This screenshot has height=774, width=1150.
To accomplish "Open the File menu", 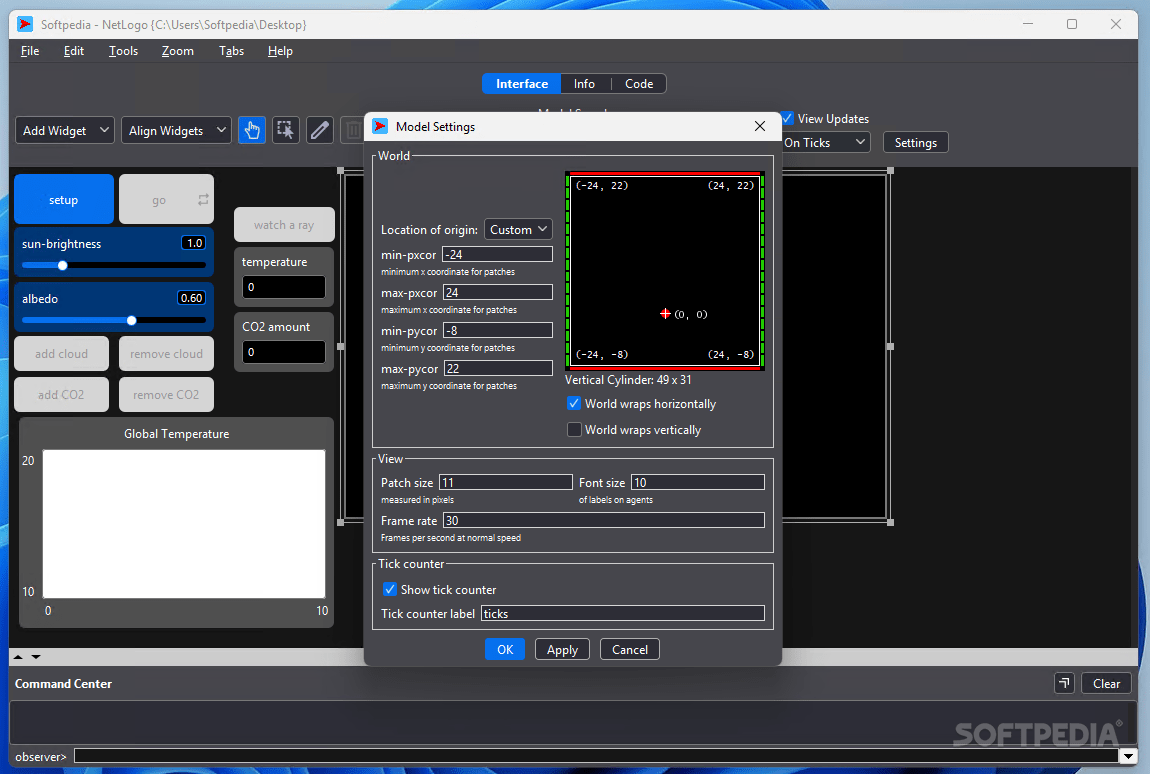I will pos(30,51).
